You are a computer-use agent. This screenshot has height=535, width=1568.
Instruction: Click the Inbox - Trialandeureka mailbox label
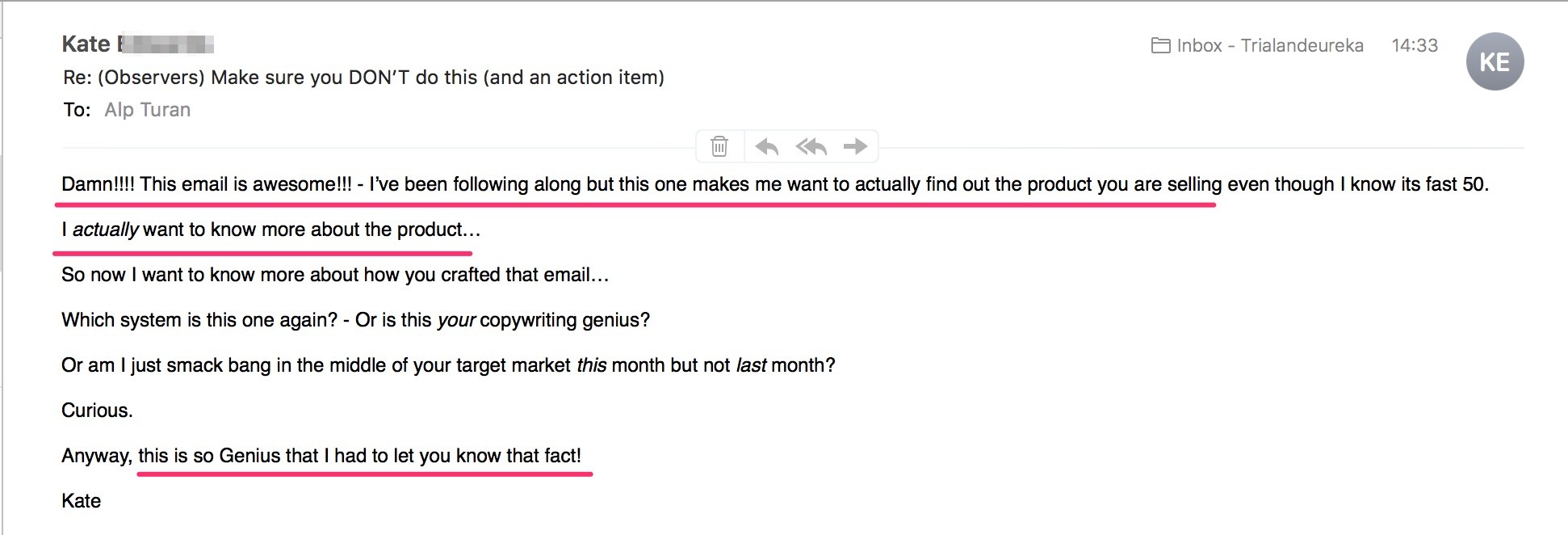(x=1270, y=45)
